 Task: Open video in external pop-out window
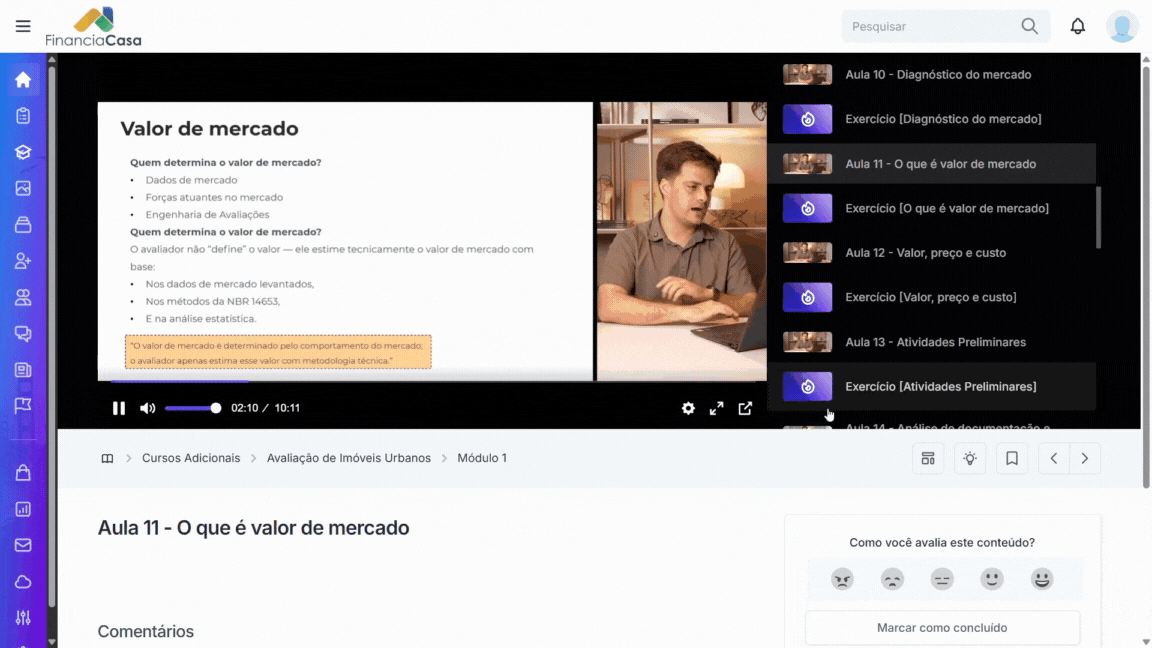tap(745, 408)
